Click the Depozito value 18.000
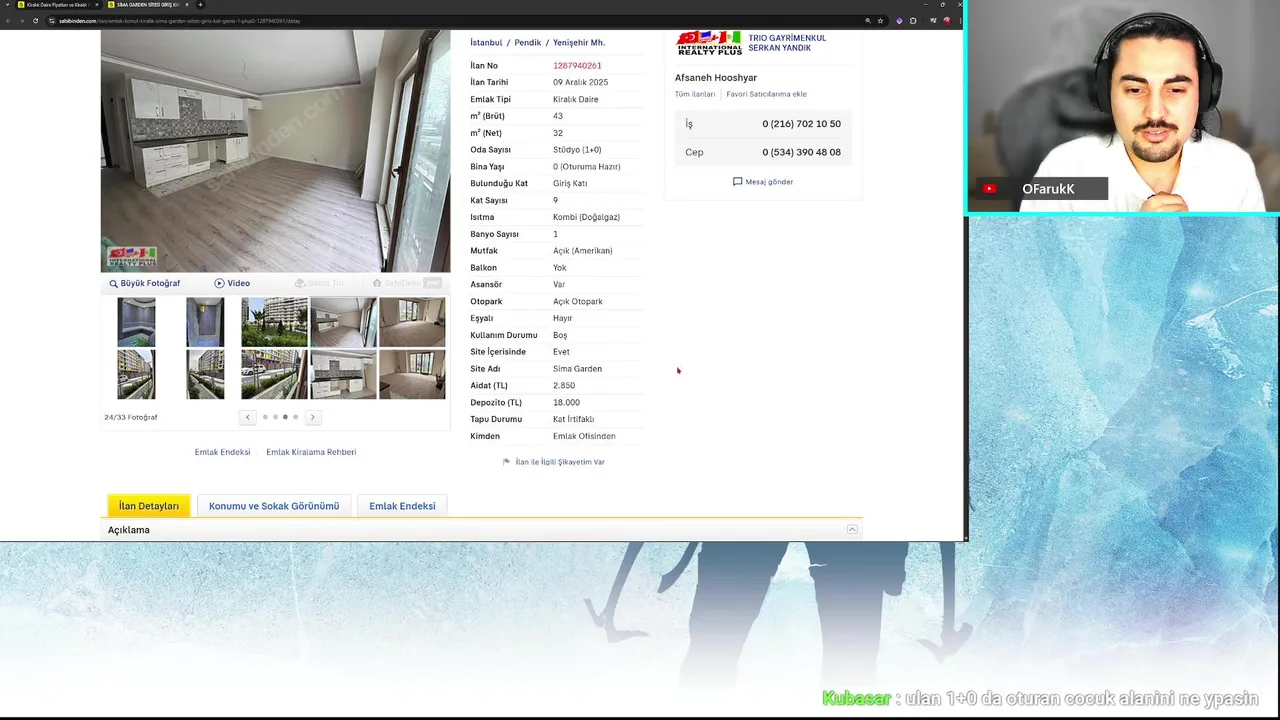The width and height of the screenshot is (1280, 720). (566, 402)
